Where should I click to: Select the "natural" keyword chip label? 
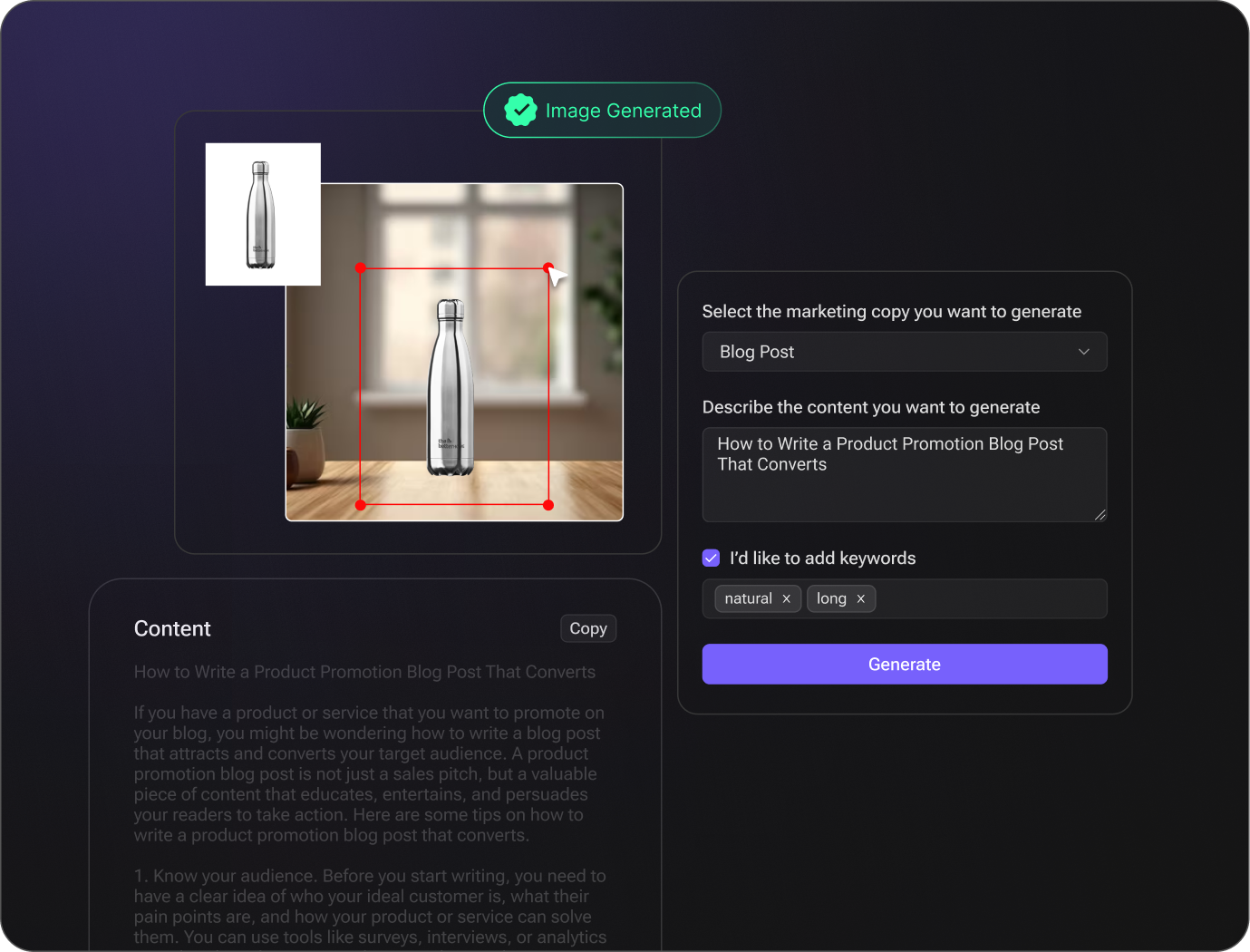pyautogui.click(x=748, y=598)
